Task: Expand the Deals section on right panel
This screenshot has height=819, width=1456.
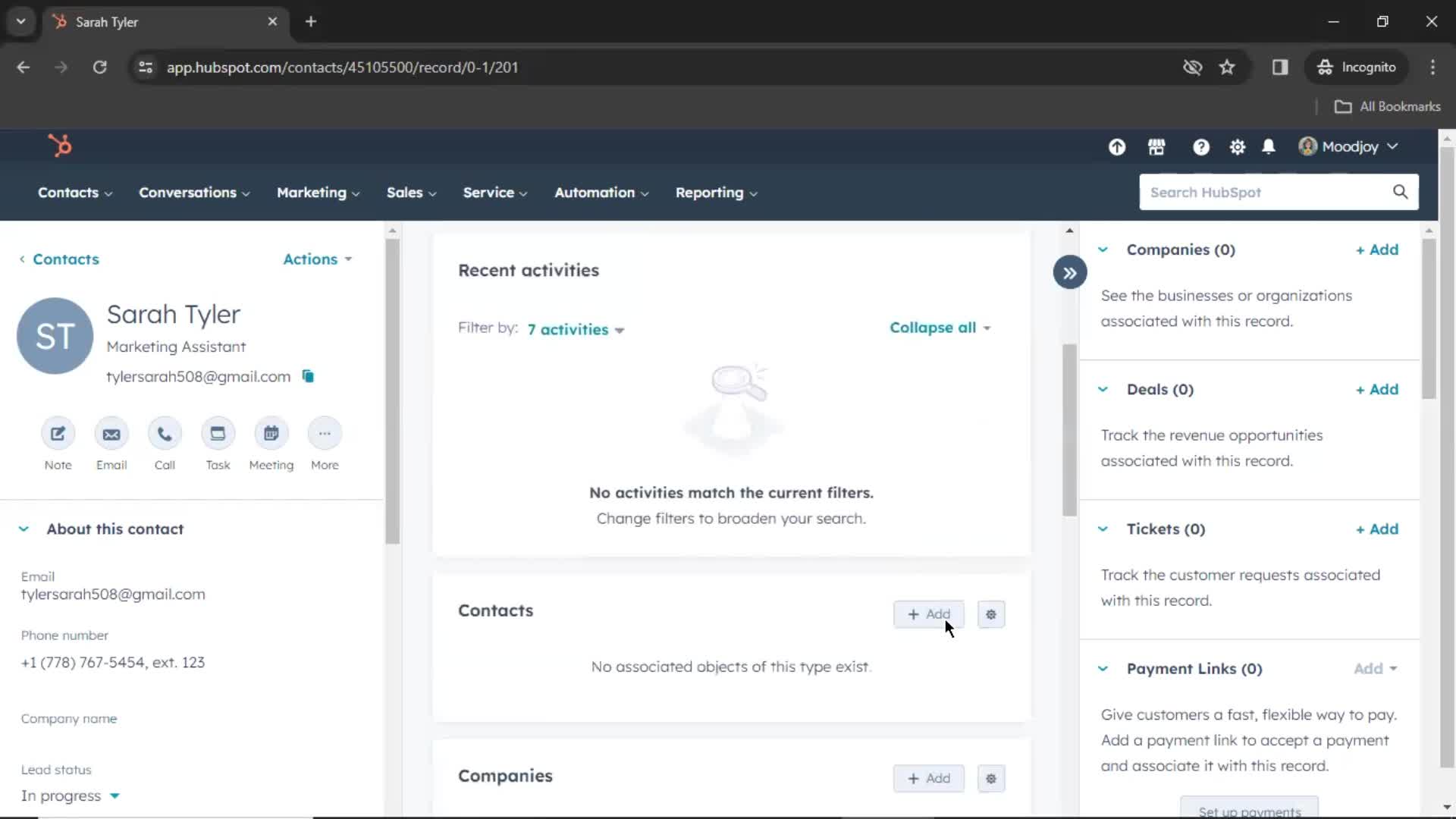Action: pyautogui.click(x=1104, y=389)
